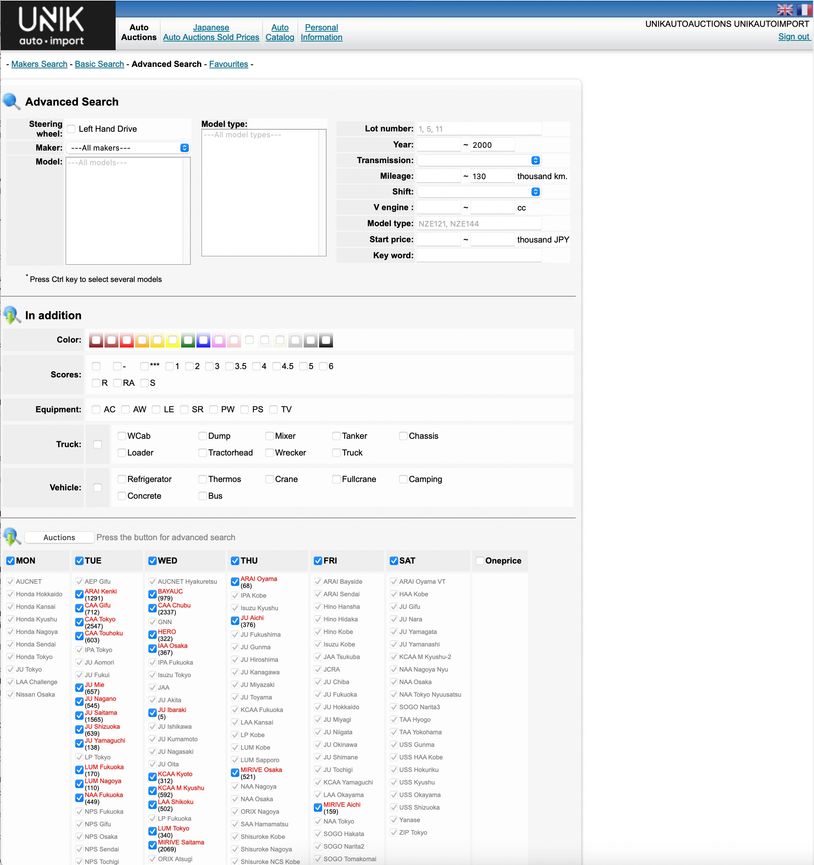Switch language with the French flag

[x=804, y=9]
